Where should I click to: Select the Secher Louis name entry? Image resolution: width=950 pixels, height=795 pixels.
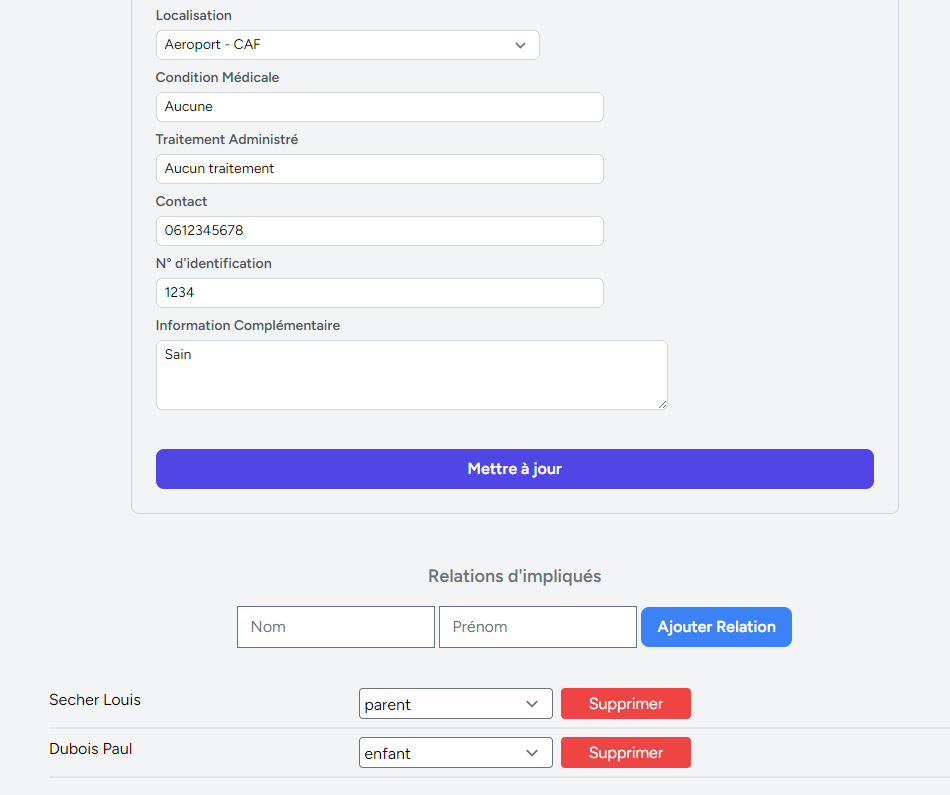tap(95, 700)
